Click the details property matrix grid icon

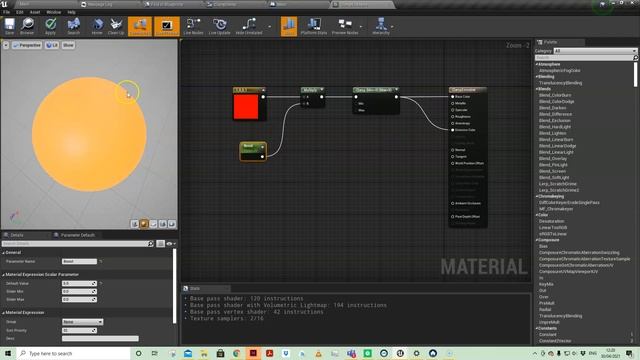coord(160,244)
